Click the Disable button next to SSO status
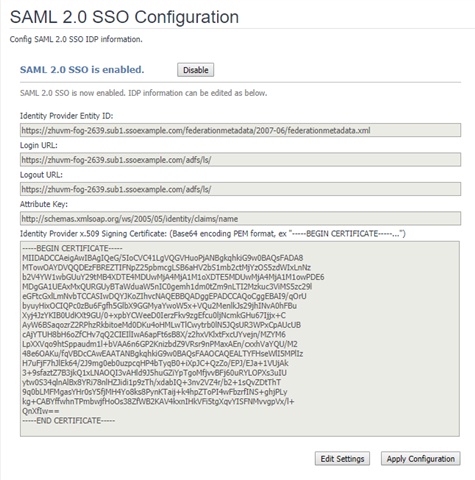Image resolution: width=475 pixels, height=480 pixels. click(195, 70)
